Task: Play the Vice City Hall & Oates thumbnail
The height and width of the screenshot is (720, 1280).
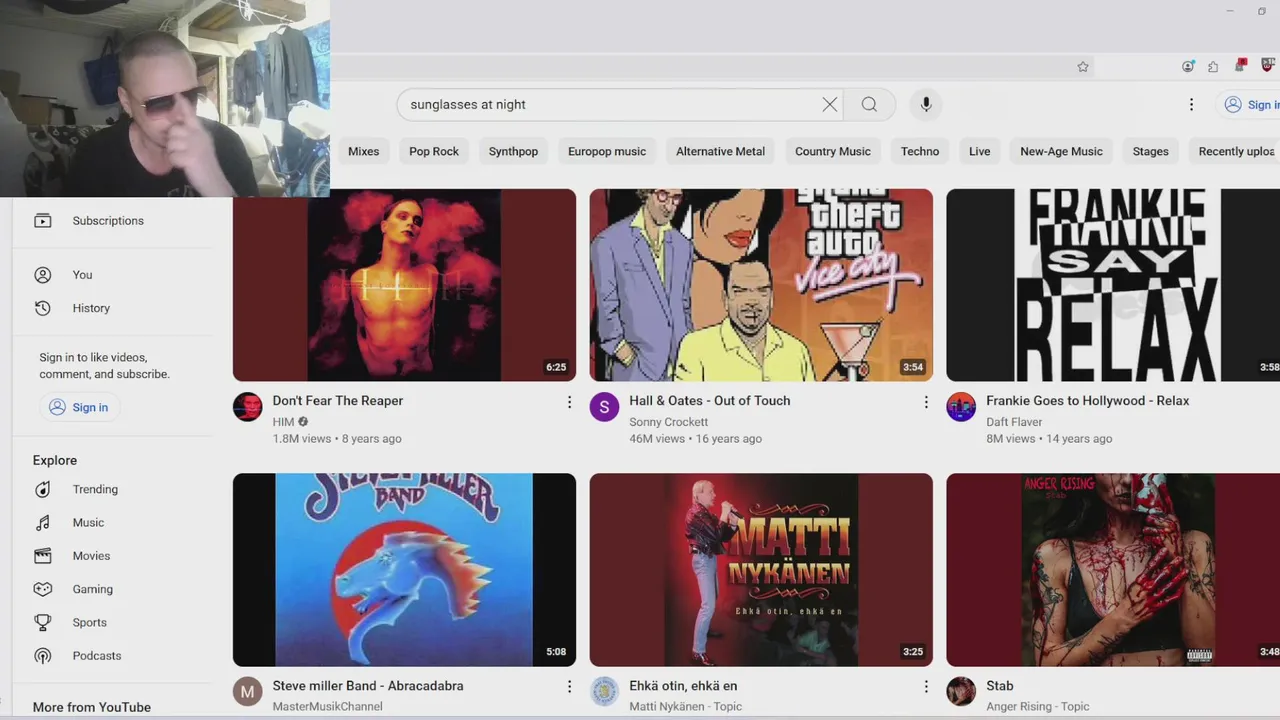Action: coord(761,285)
